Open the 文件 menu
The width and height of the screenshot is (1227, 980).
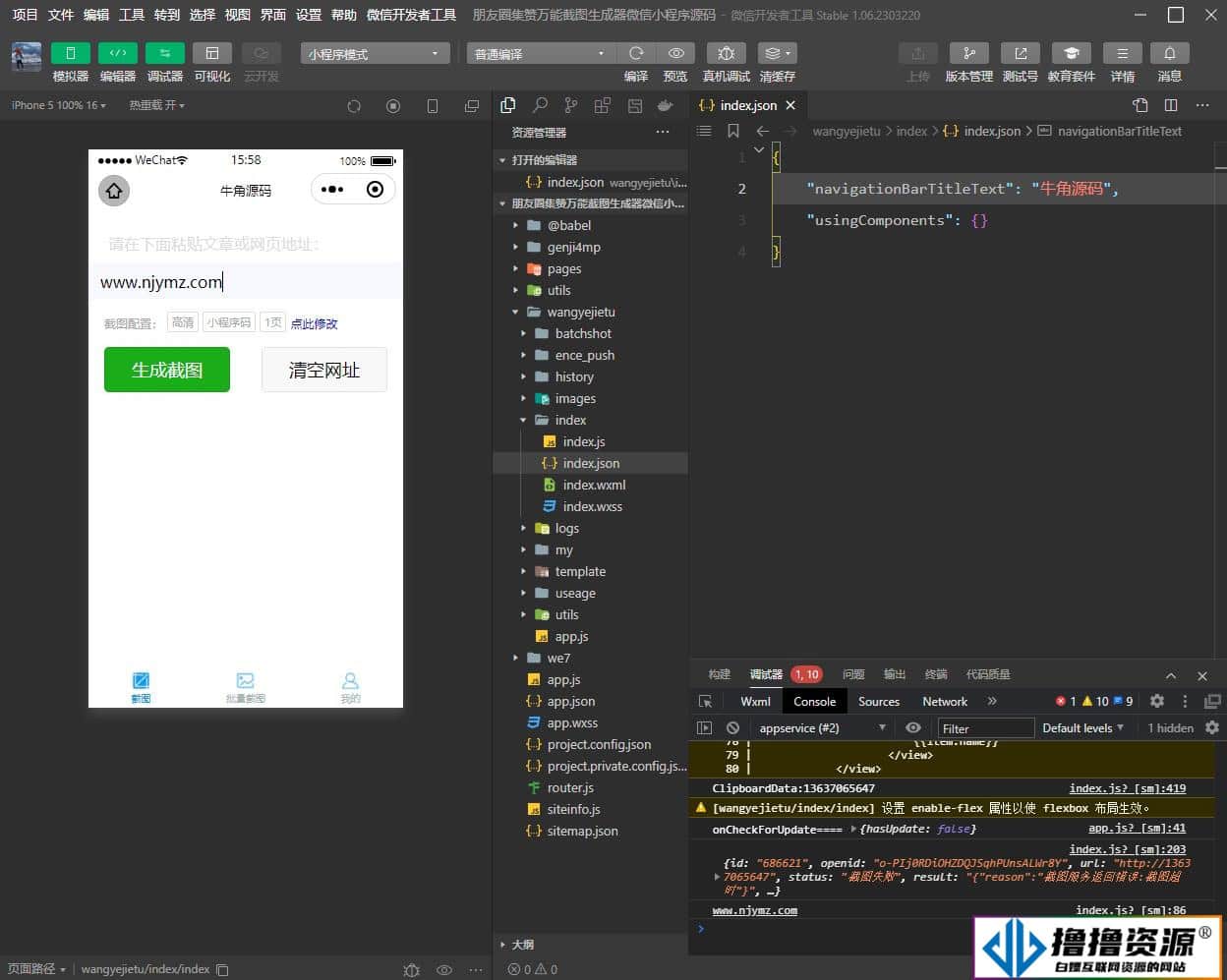tap(61, 15)
